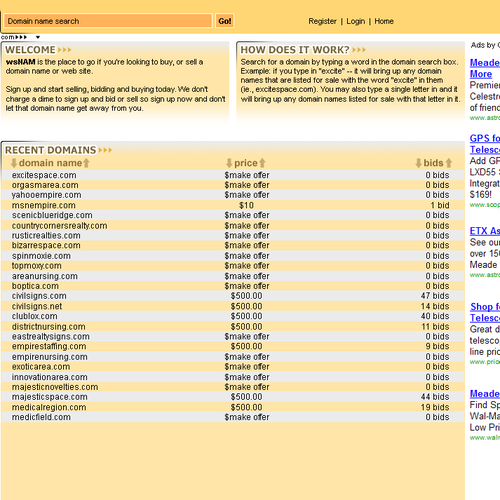The height and width of the screenshot is (500, 500).
Task: Click $500.00 price for clublox.com
Action: pyautogui.click(x=246, y=316)
